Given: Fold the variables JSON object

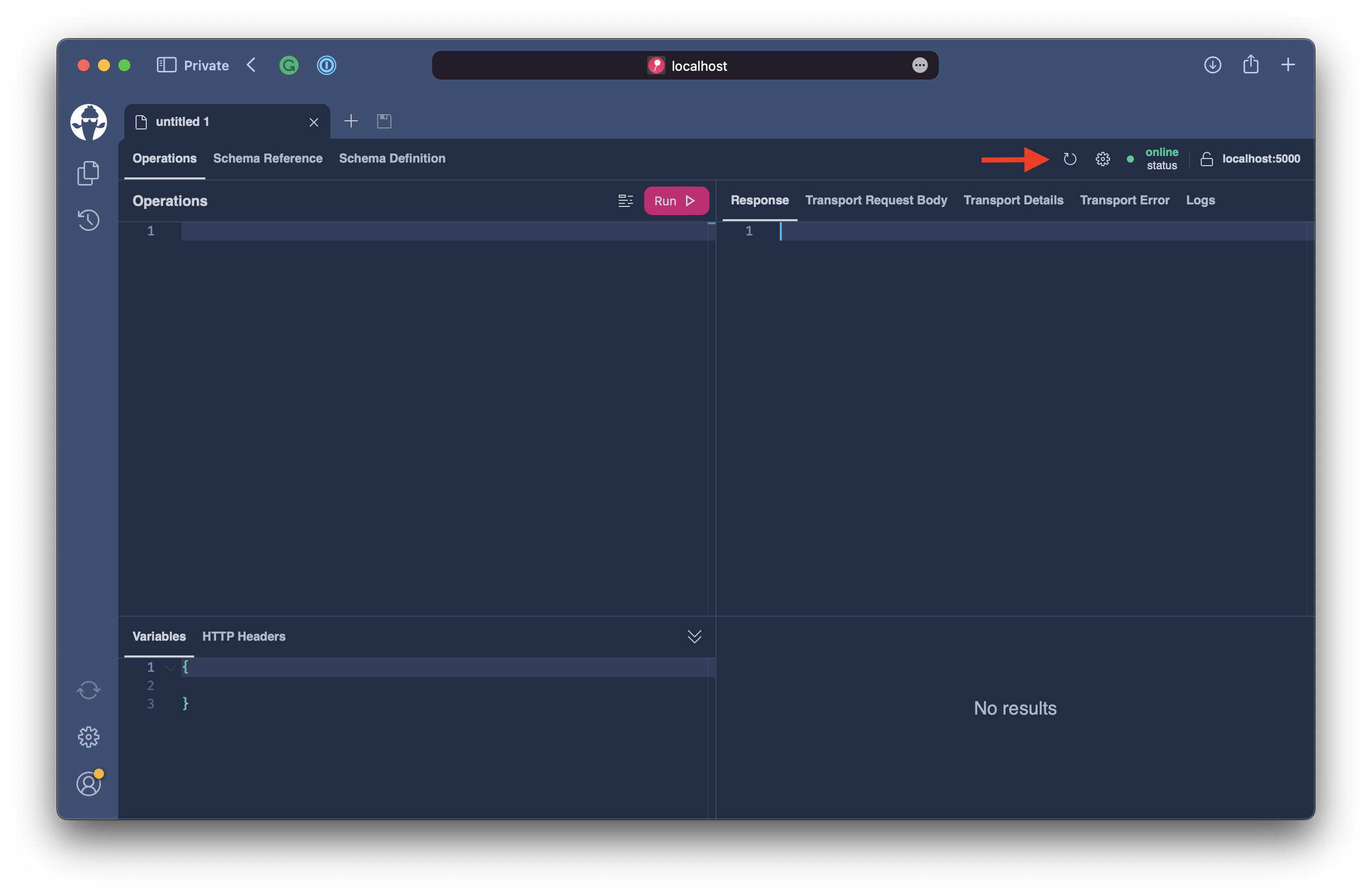Looking at the screenshot, I should click(170, 667).
